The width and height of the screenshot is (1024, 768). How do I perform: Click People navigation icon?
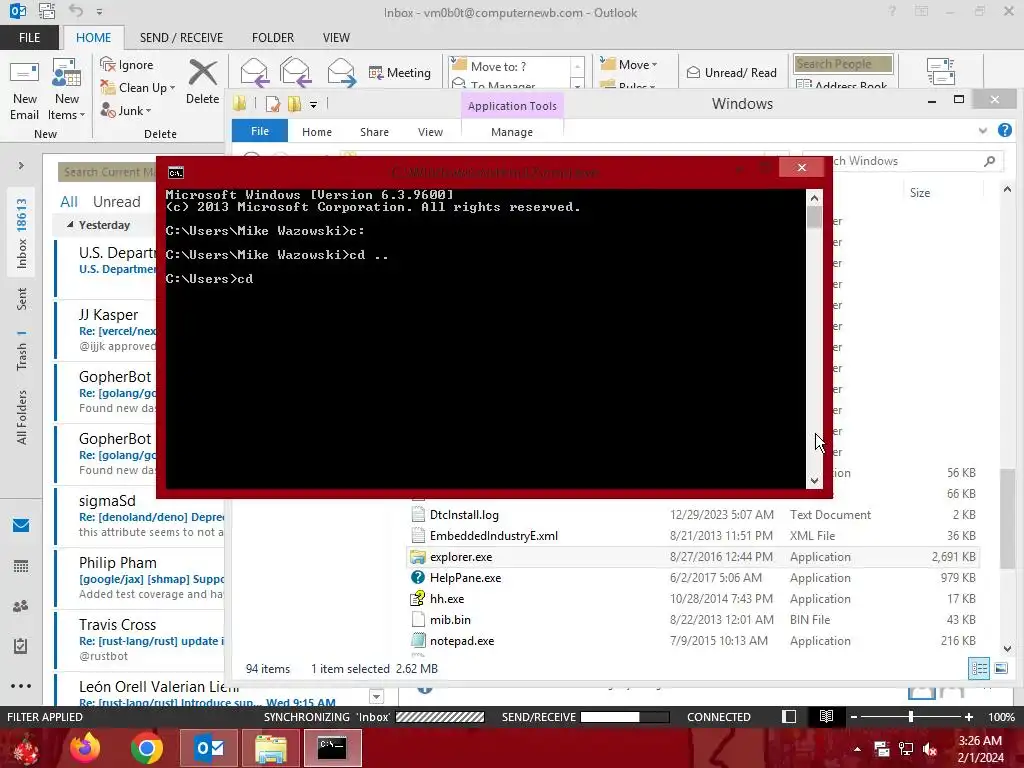coord(21,606)
